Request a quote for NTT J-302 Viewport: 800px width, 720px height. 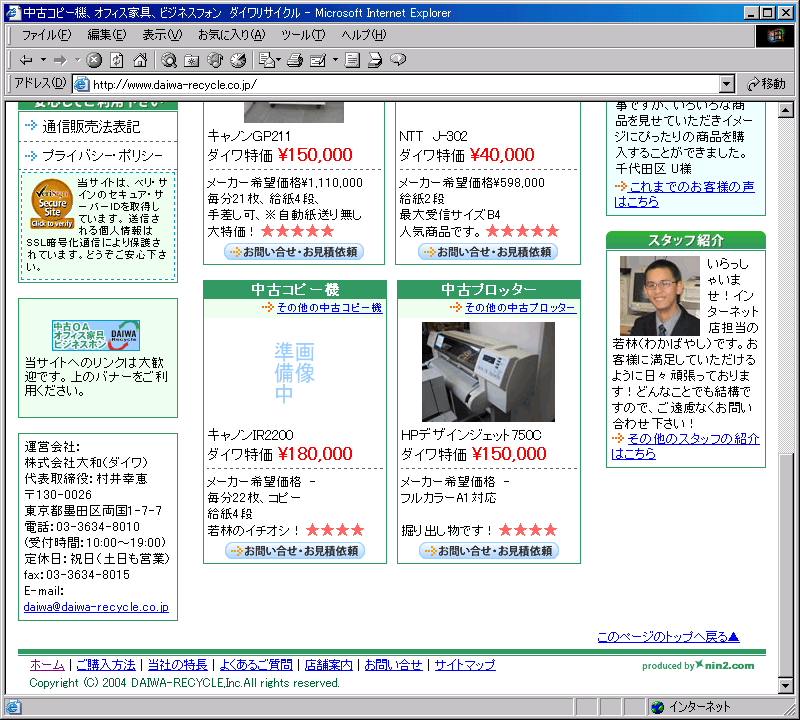(x=488, y=252)
